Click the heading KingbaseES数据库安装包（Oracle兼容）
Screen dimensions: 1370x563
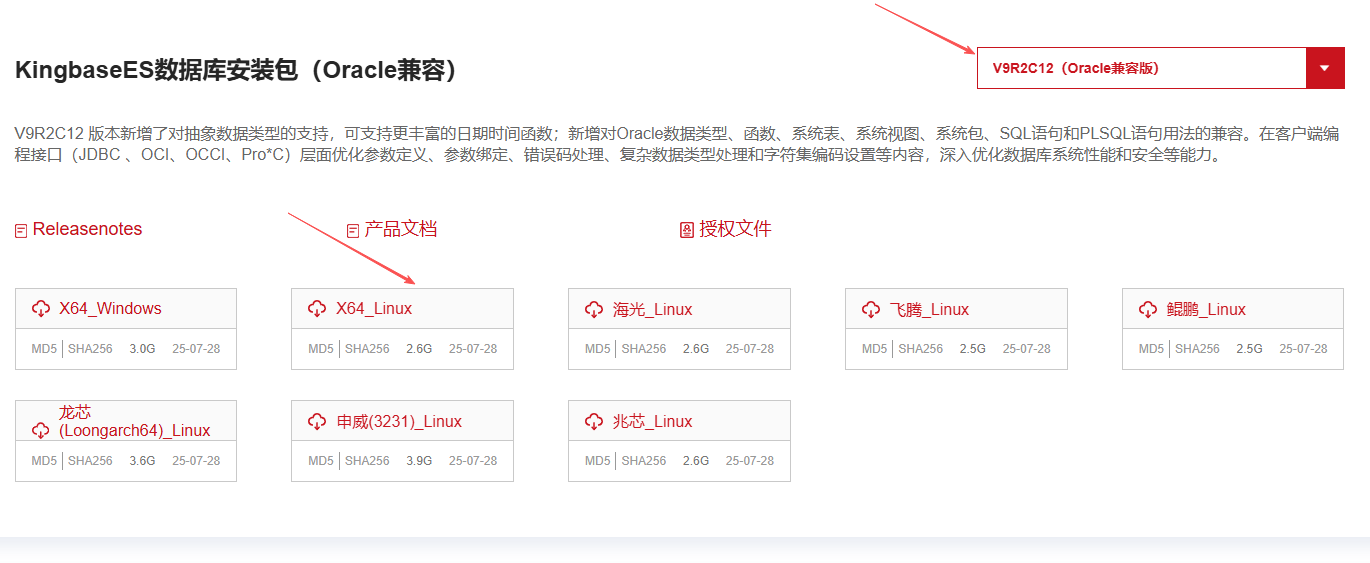(x=238, y=70)
